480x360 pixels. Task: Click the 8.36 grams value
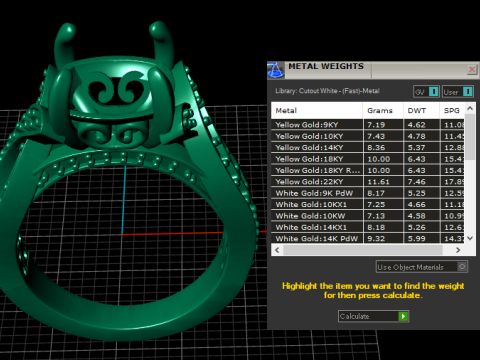(x=376, y=147)
